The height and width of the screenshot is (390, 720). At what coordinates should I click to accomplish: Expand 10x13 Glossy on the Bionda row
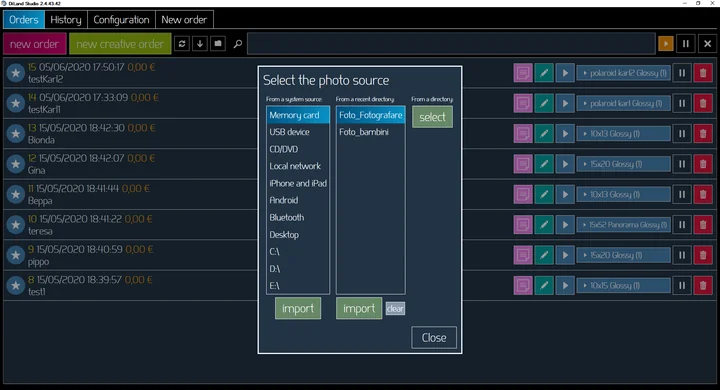coord(624,134)
